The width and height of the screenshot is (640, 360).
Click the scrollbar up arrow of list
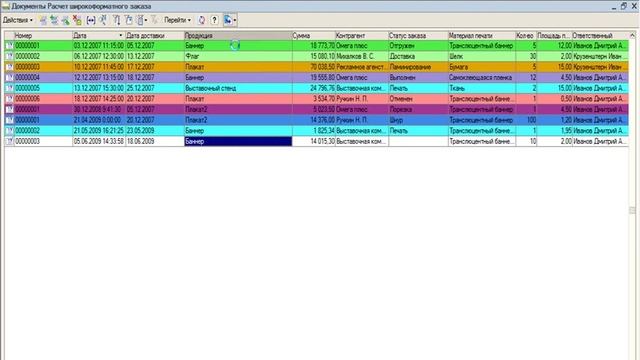click(x=632, y=36)
